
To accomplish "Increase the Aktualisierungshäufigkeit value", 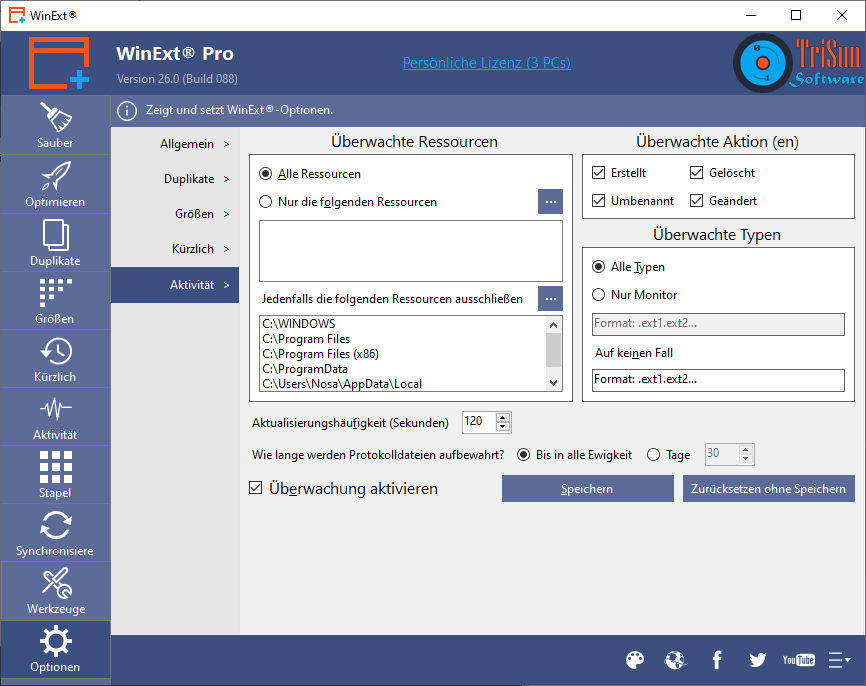I will tap(503, 418).
